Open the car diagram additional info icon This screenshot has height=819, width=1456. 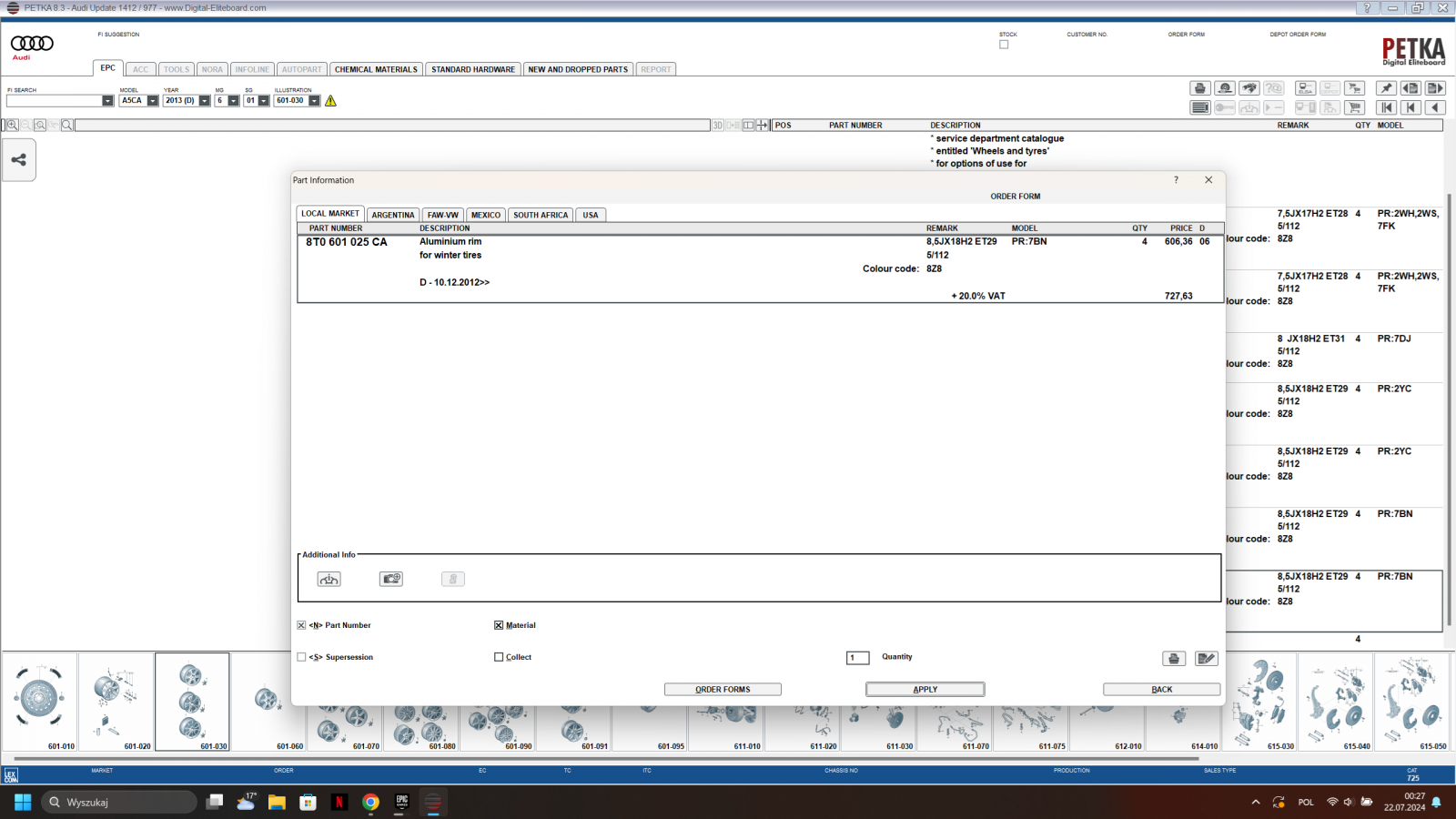(329, 579)
